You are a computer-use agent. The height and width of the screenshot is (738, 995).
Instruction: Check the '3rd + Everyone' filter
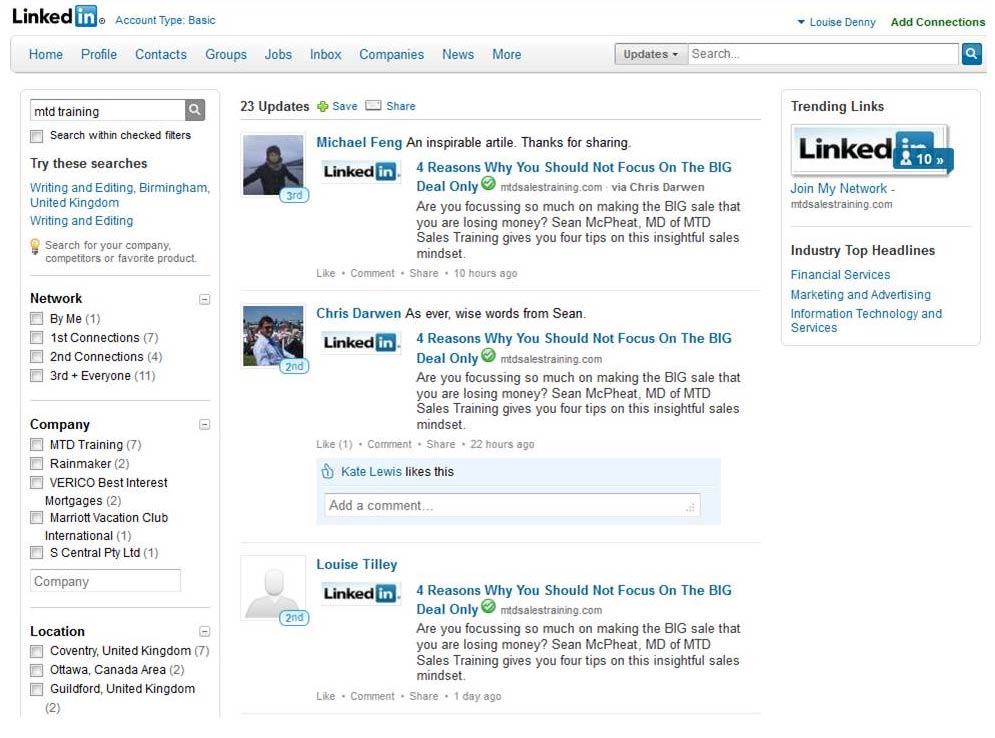[x=37, y=376]
